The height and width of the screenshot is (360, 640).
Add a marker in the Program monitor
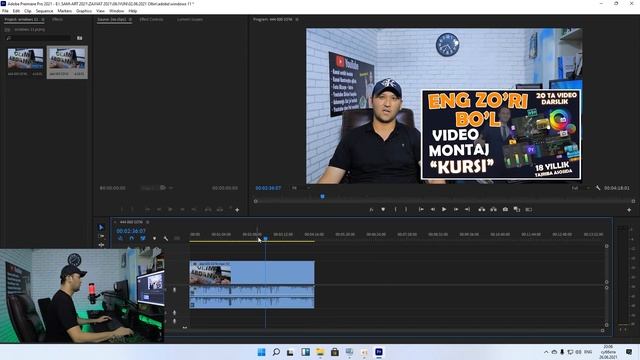383,209
